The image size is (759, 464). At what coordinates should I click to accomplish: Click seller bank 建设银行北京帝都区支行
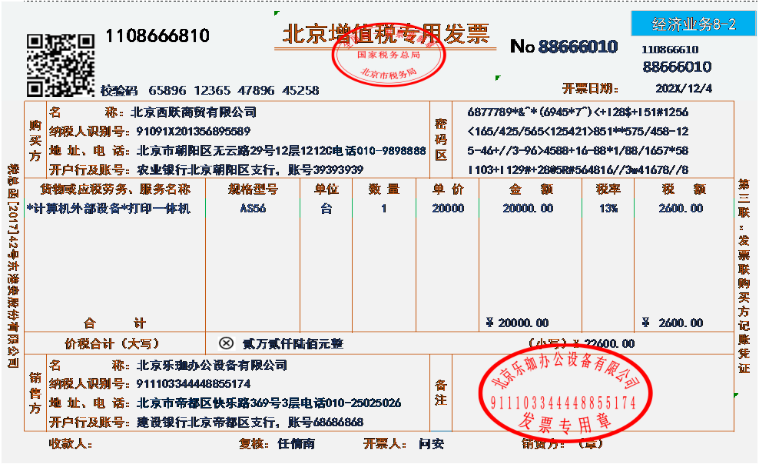[208, 422]
